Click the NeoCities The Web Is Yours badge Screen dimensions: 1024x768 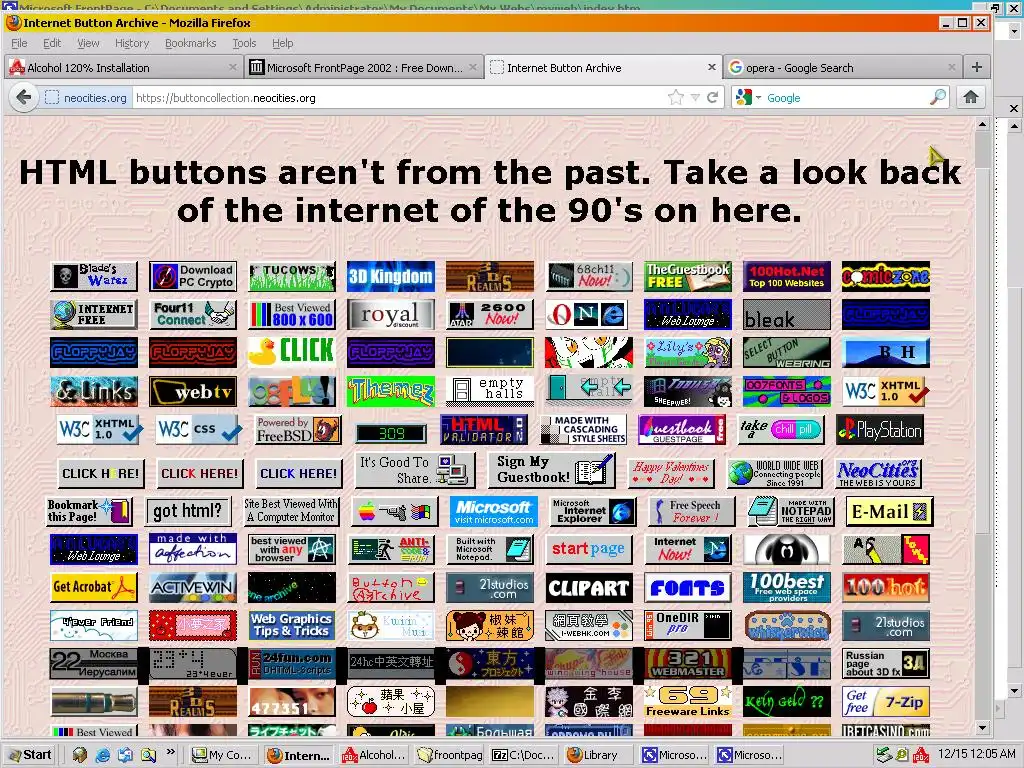pyautogui.click(x=878, y=473)
